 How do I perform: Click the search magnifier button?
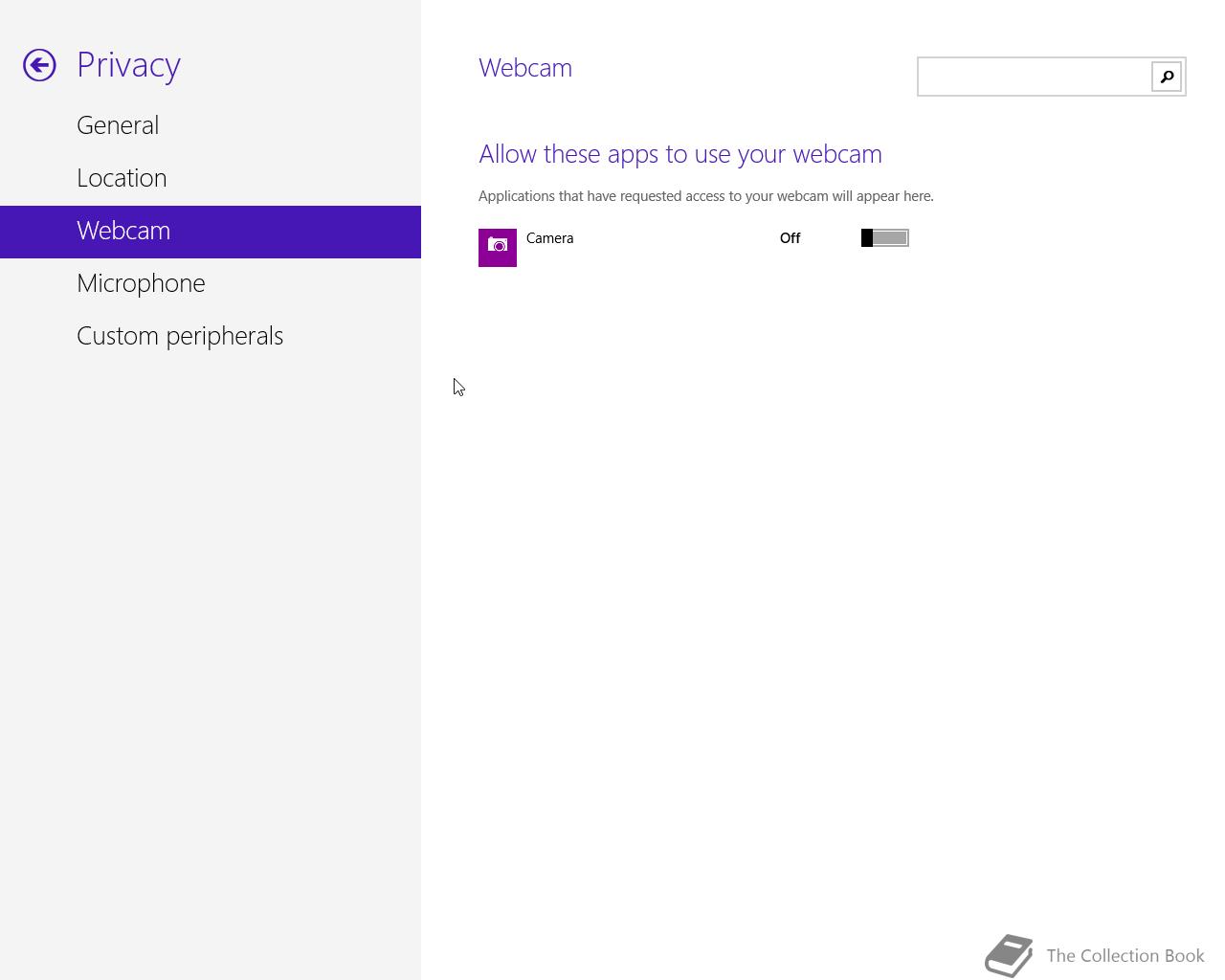pyautogui.click(x=1167, y=77)
